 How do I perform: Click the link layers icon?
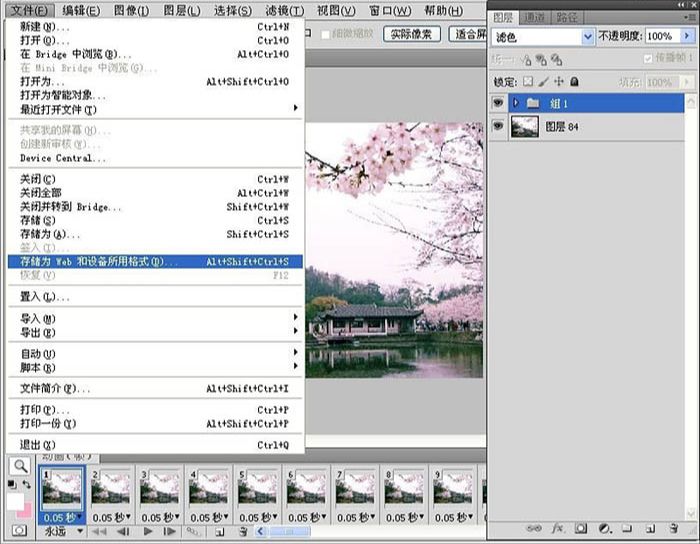point(534,528)
